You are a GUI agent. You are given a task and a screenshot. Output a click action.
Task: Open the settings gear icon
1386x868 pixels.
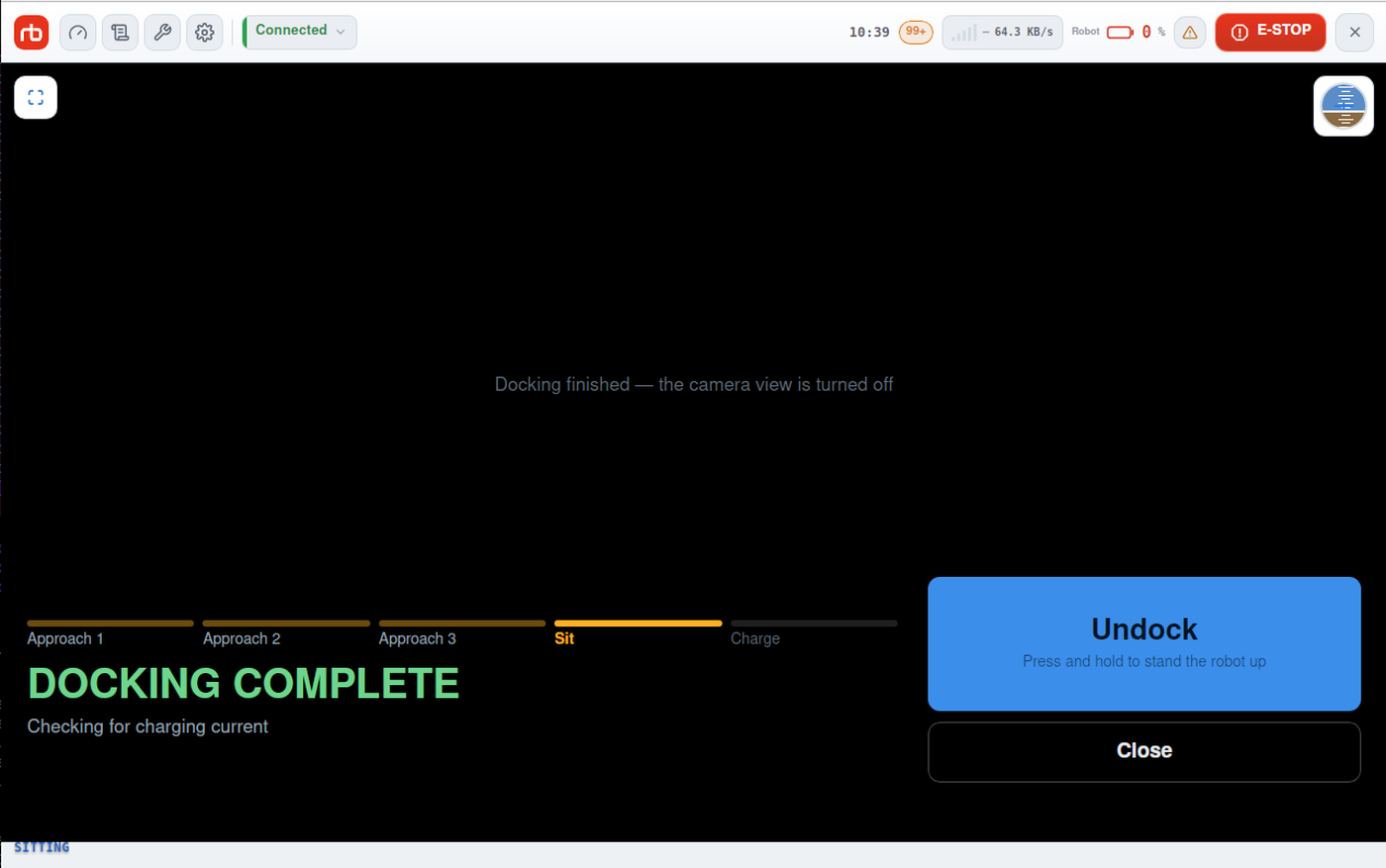[x=205, y=33]
